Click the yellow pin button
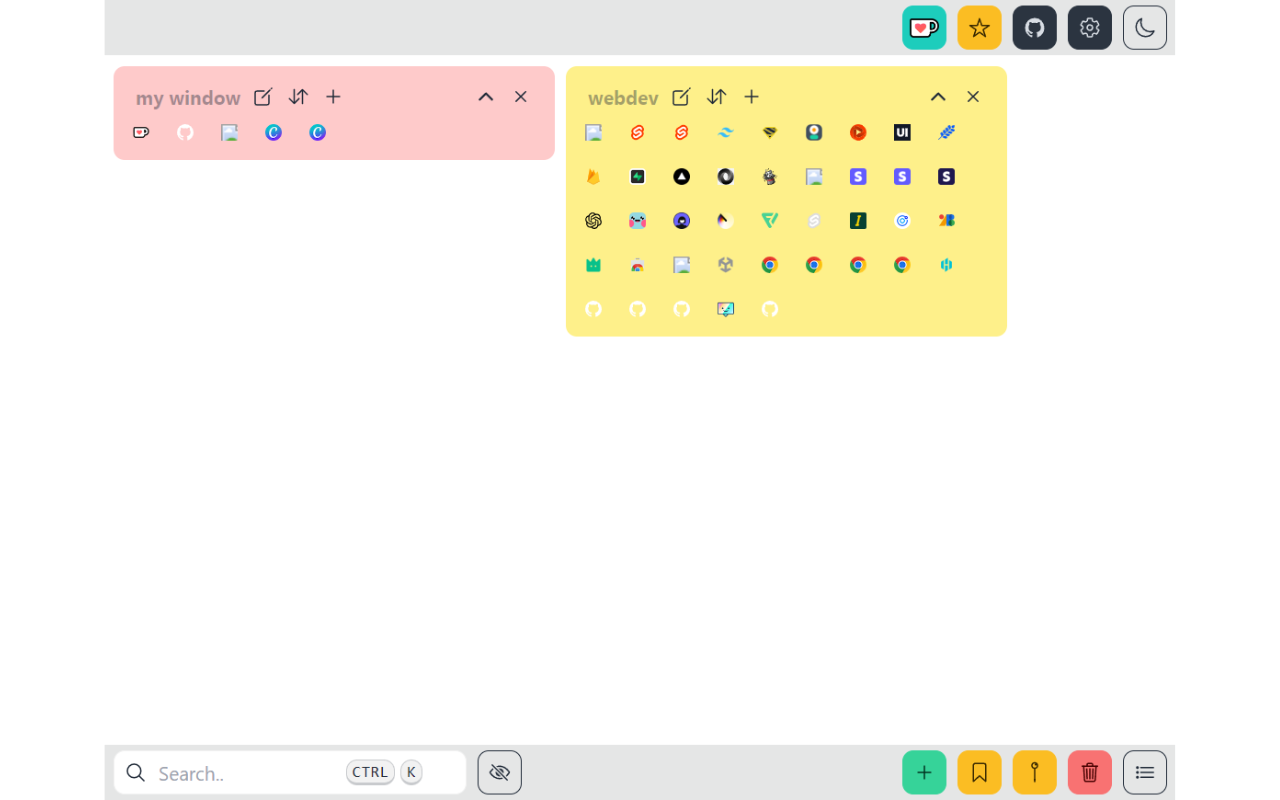This screenshot has height=800, width=1280. click(x=1034, y=772)
